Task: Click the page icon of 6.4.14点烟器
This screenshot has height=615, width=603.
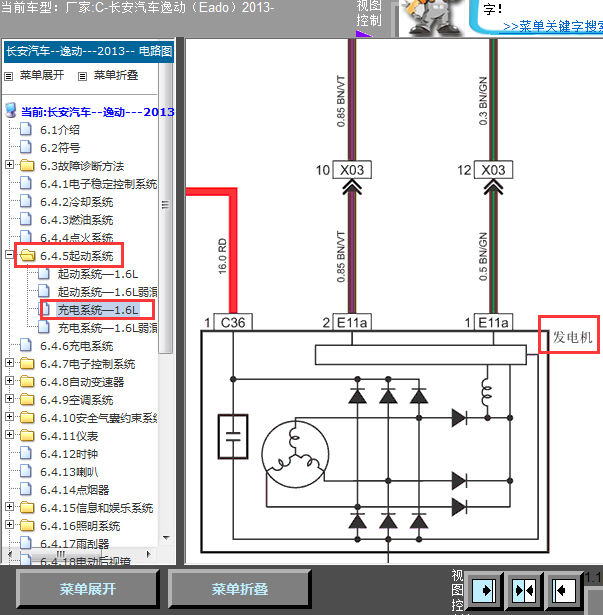Action: click(26, 489)
